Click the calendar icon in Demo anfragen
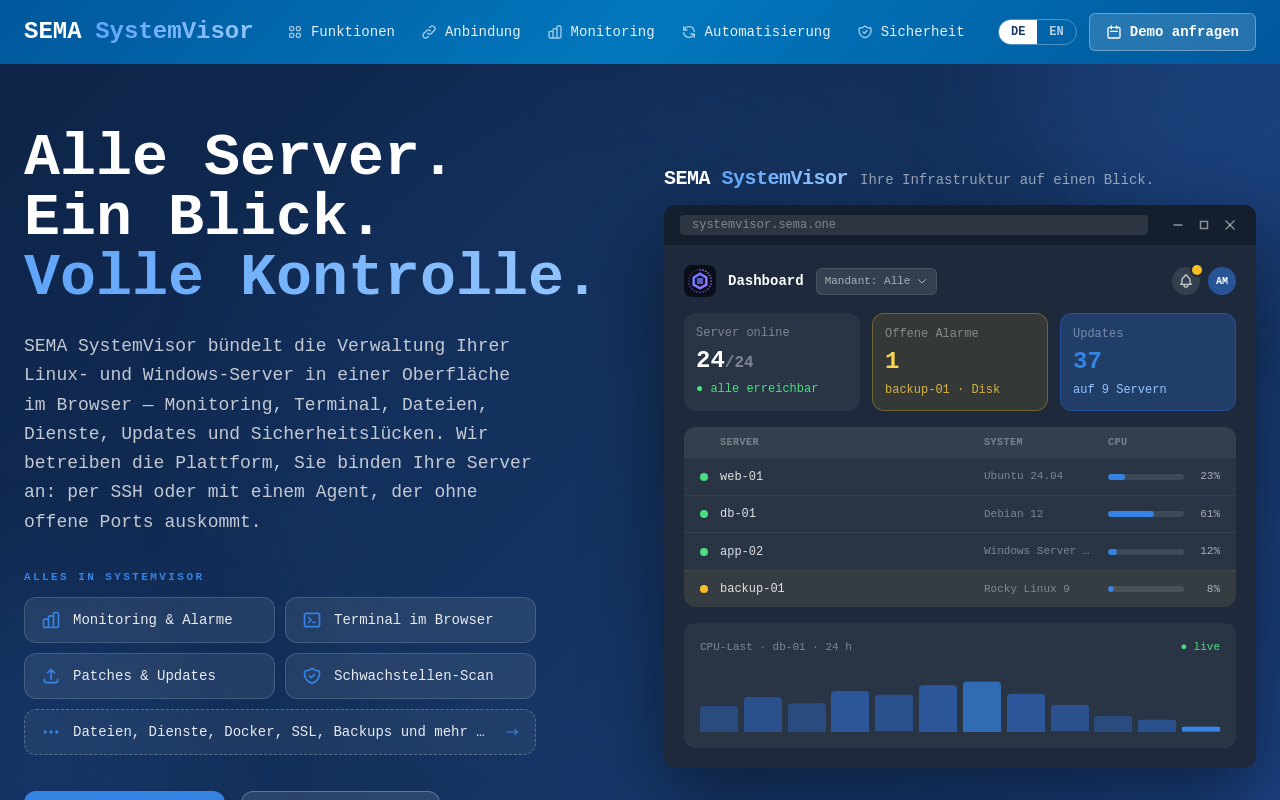Viewport: 1280px width, 800px height. coord(1114,32)
